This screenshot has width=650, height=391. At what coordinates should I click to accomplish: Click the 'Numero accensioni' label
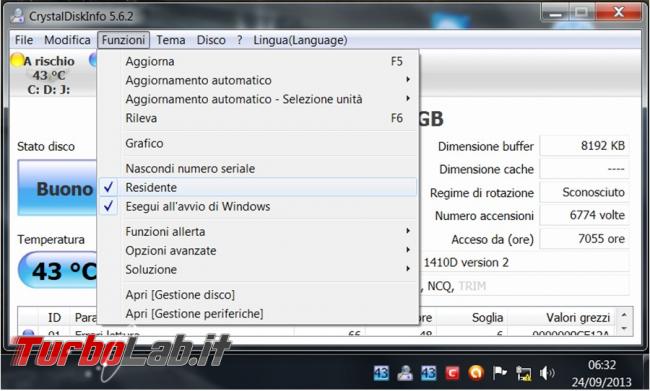coord(484,216)
